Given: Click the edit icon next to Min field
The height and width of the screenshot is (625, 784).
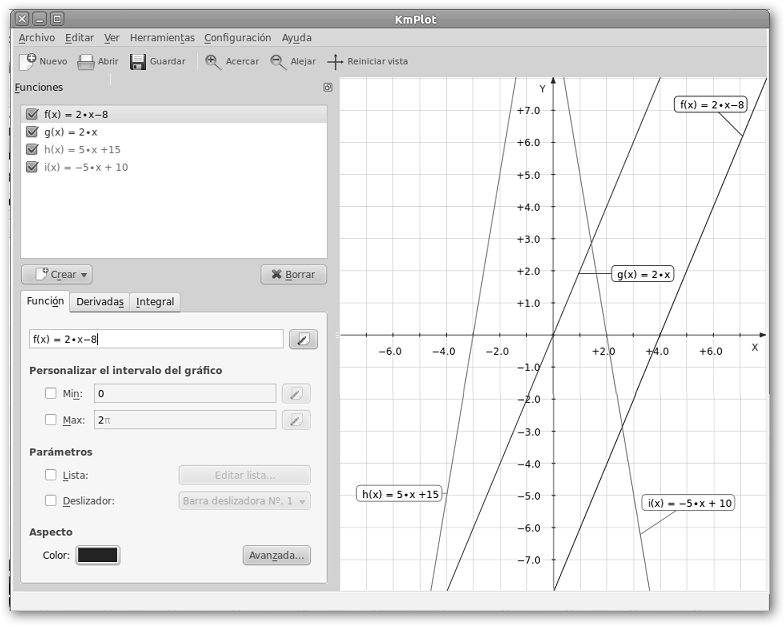Looking at the screenshot, I should pos(295,393).
